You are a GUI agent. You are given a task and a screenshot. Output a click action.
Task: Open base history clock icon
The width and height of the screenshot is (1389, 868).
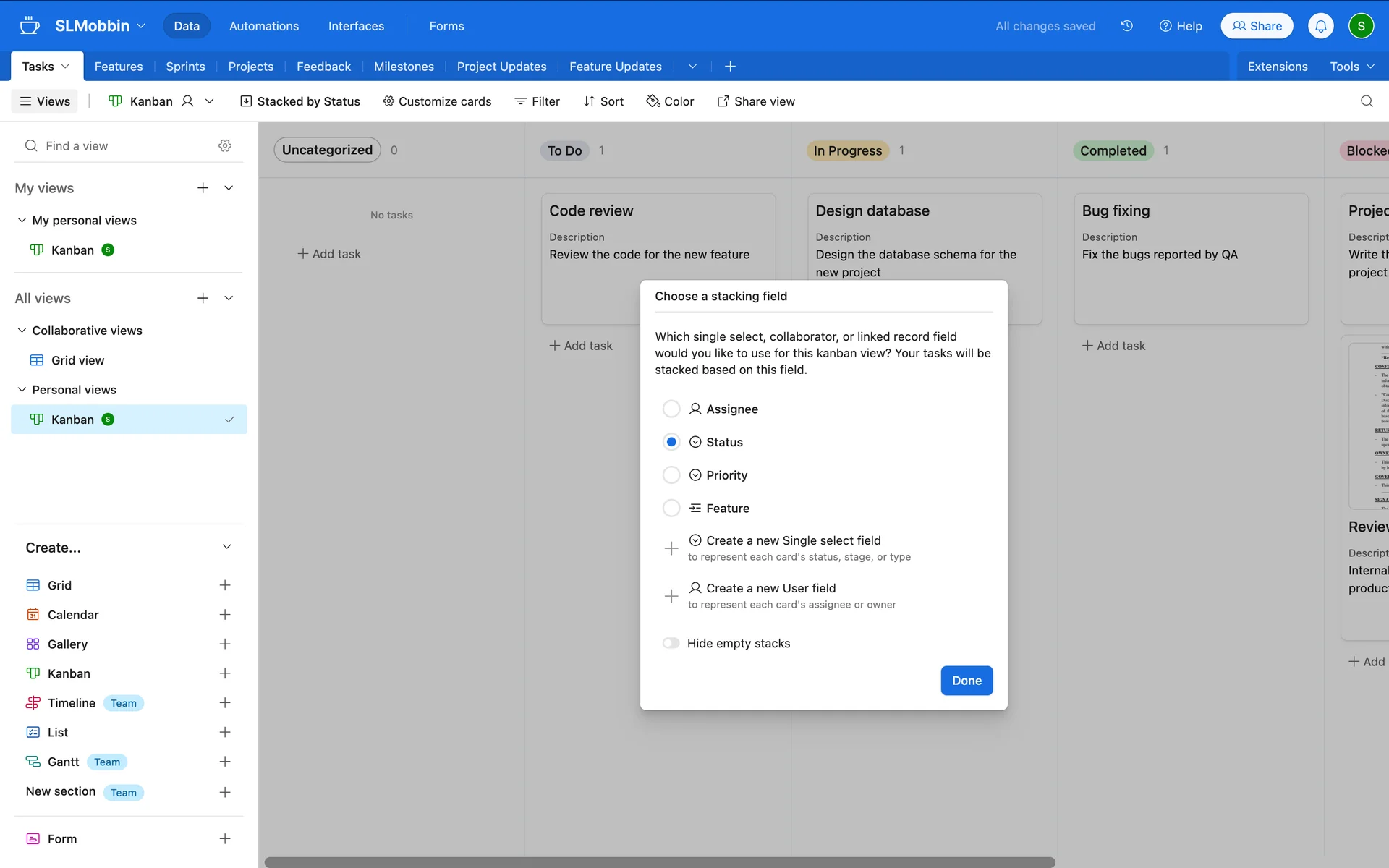pos(1126,26)
